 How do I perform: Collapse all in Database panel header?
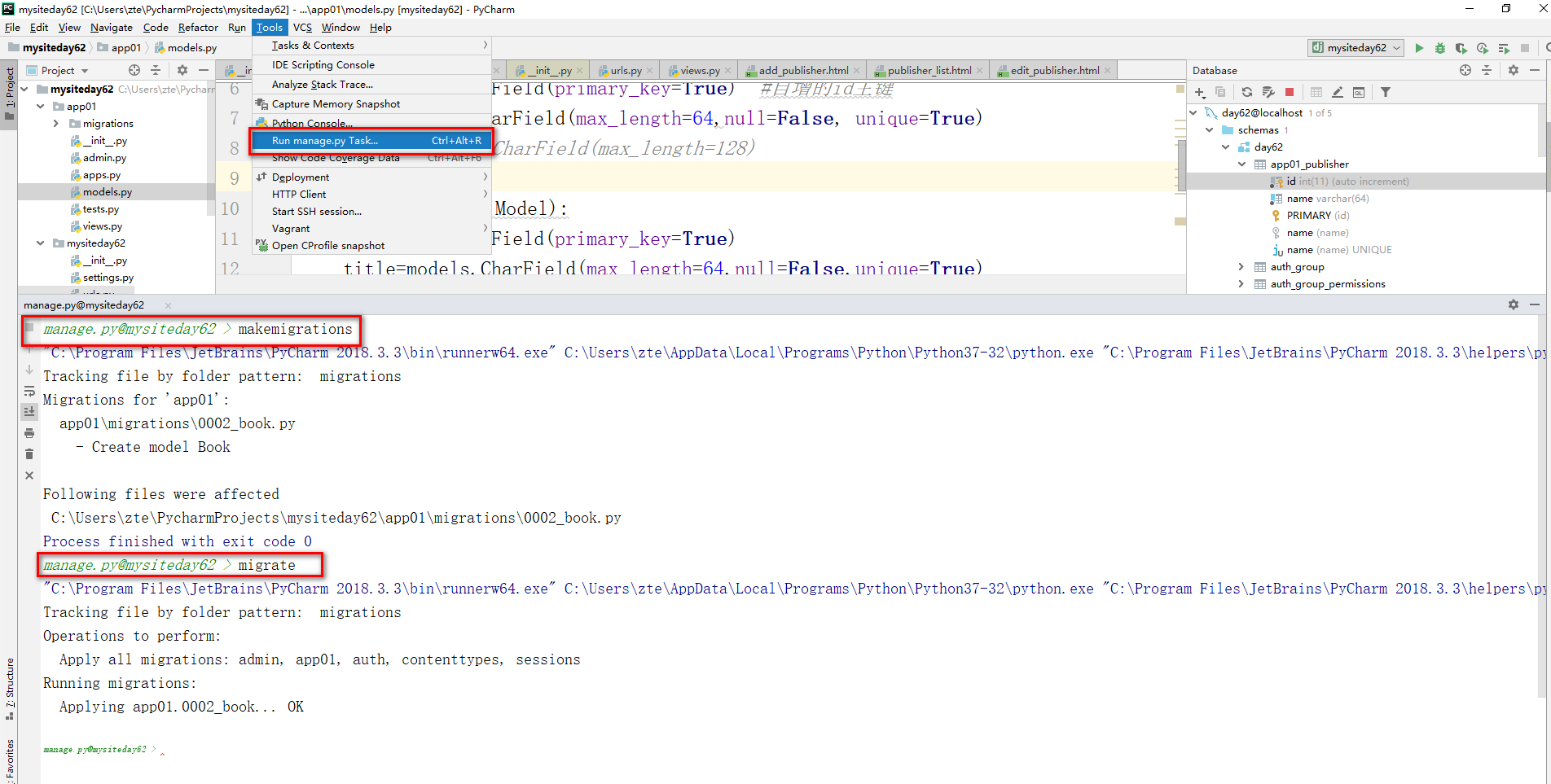tap(1487, 70)
